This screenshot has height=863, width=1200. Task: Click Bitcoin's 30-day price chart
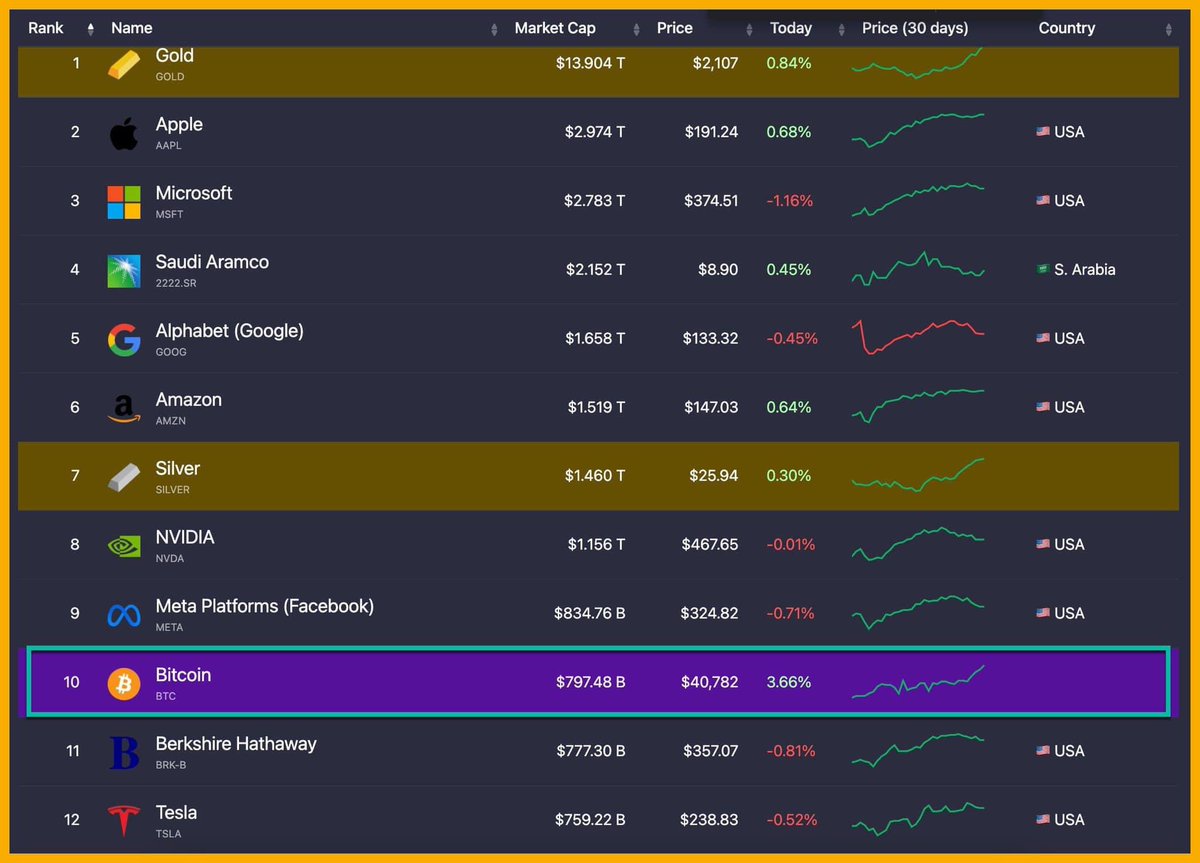(x=918, y=682)
